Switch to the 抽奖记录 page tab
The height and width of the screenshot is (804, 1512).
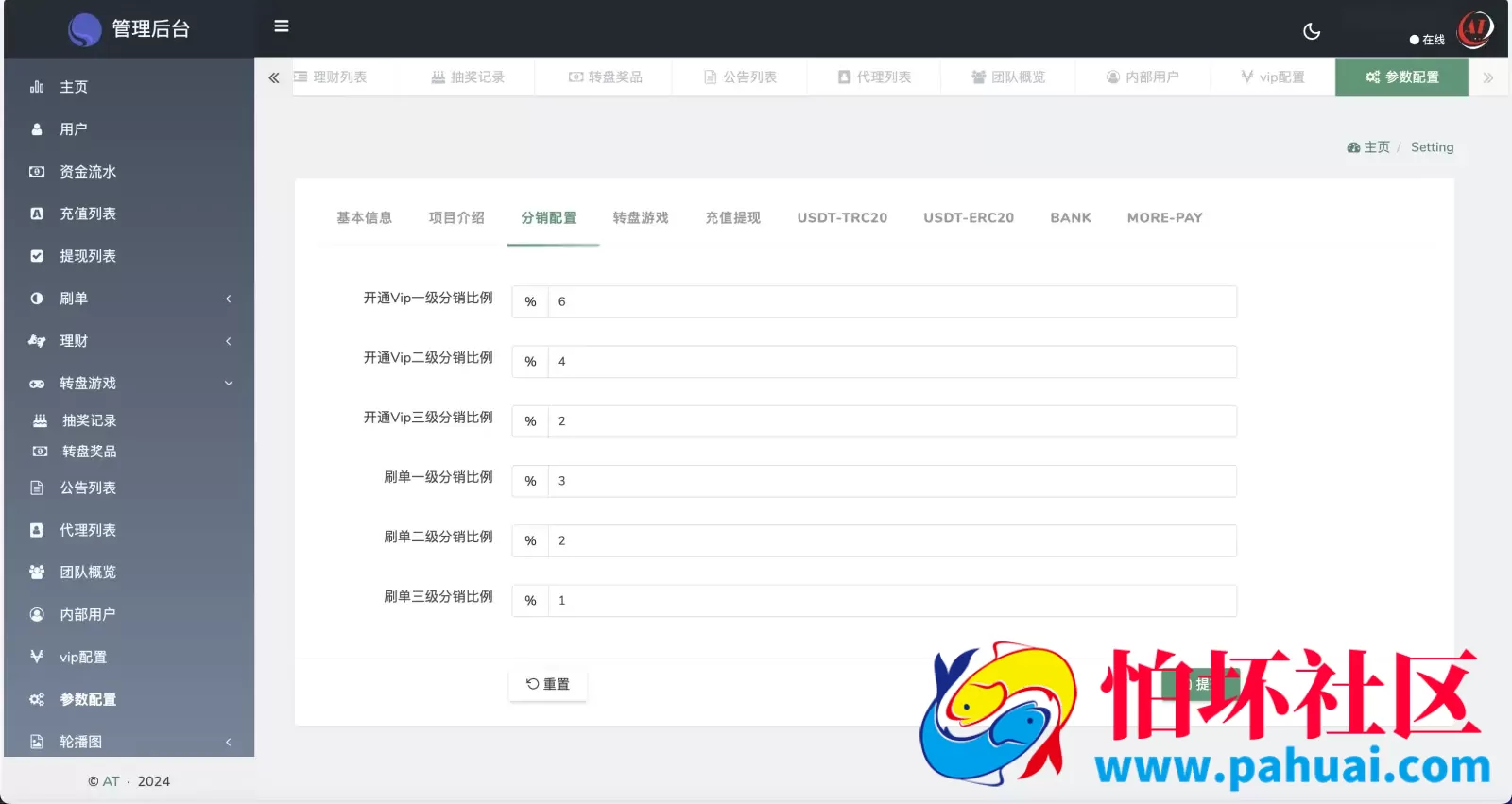(468, 77)
